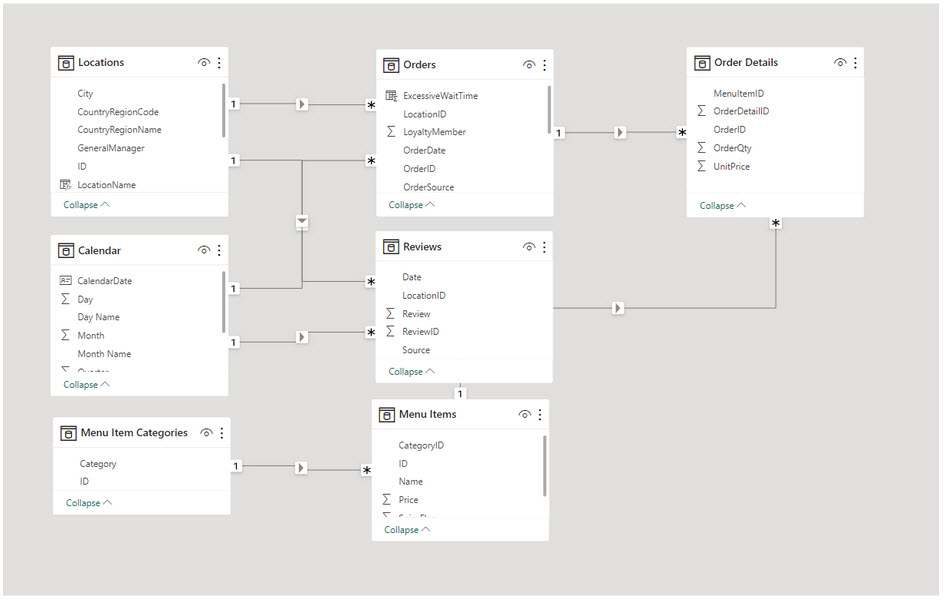Select the CategoryID field in Menu Items
944x600 pixels.
[421, 445]
